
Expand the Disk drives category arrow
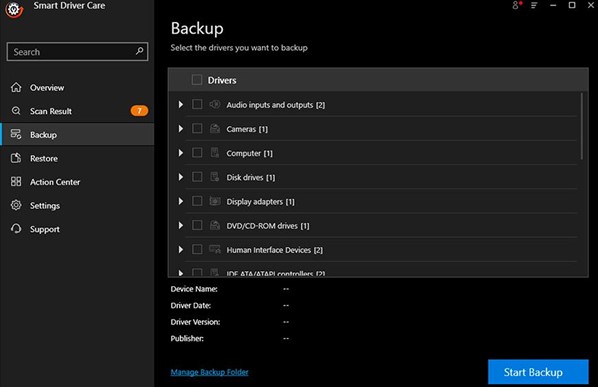click(181, 177)
